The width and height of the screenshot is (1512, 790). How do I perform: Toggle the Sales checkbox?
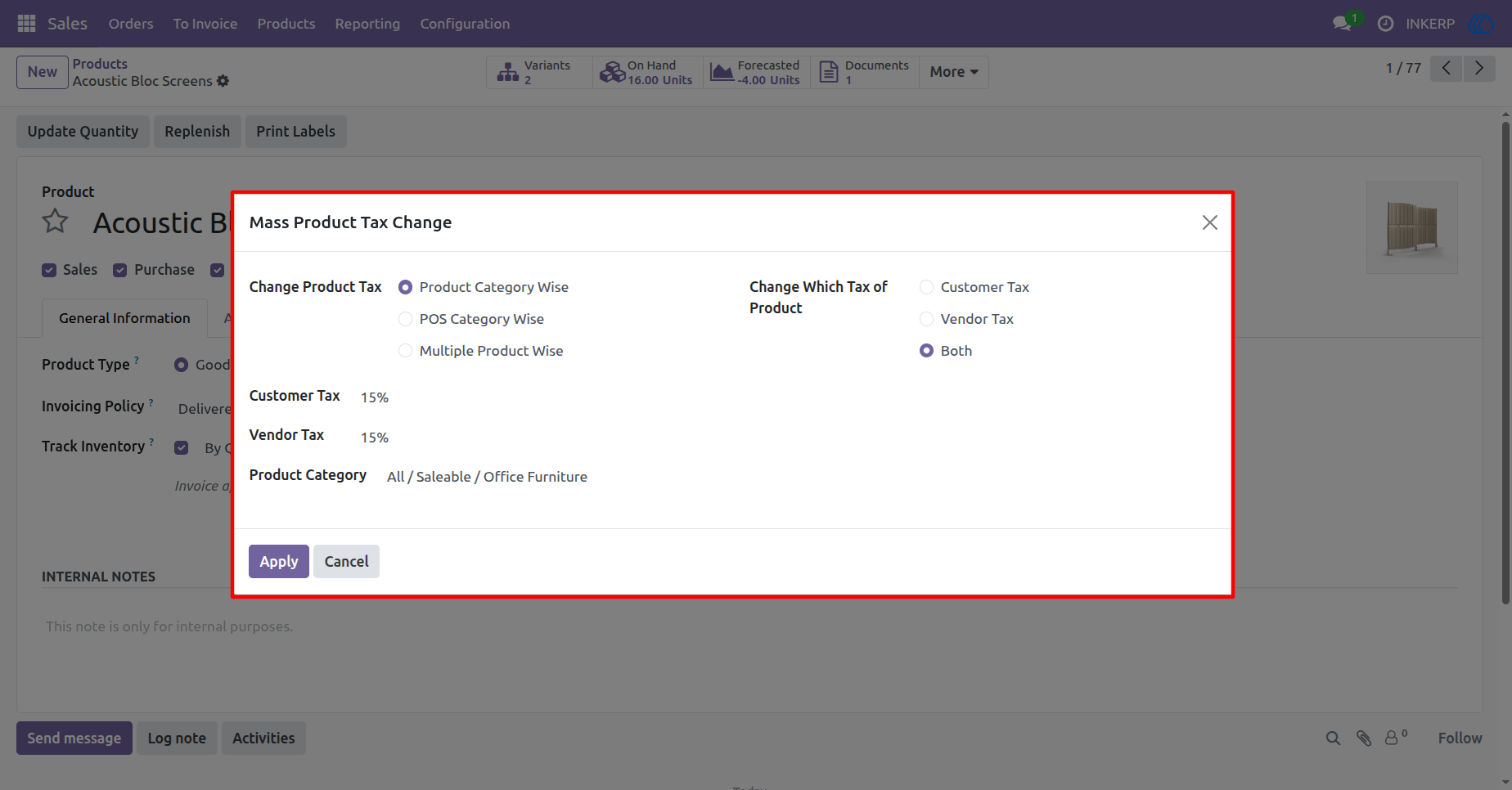[49, 270]
